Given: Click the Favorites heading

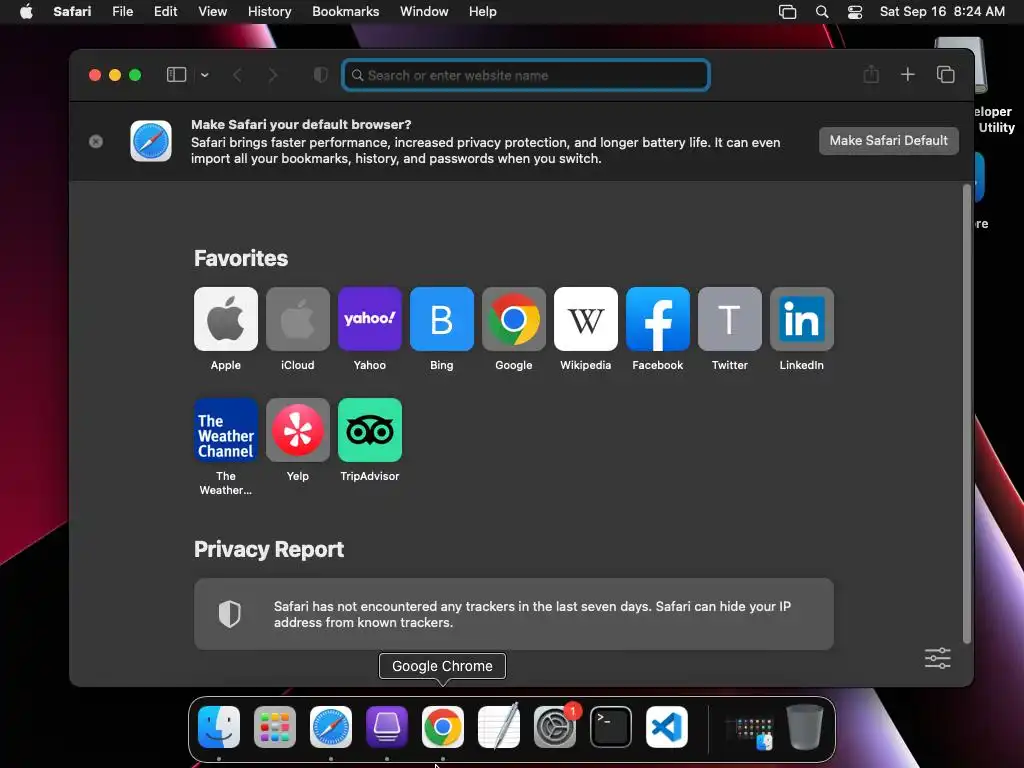Looking at the screenshot, I should 241,258.
